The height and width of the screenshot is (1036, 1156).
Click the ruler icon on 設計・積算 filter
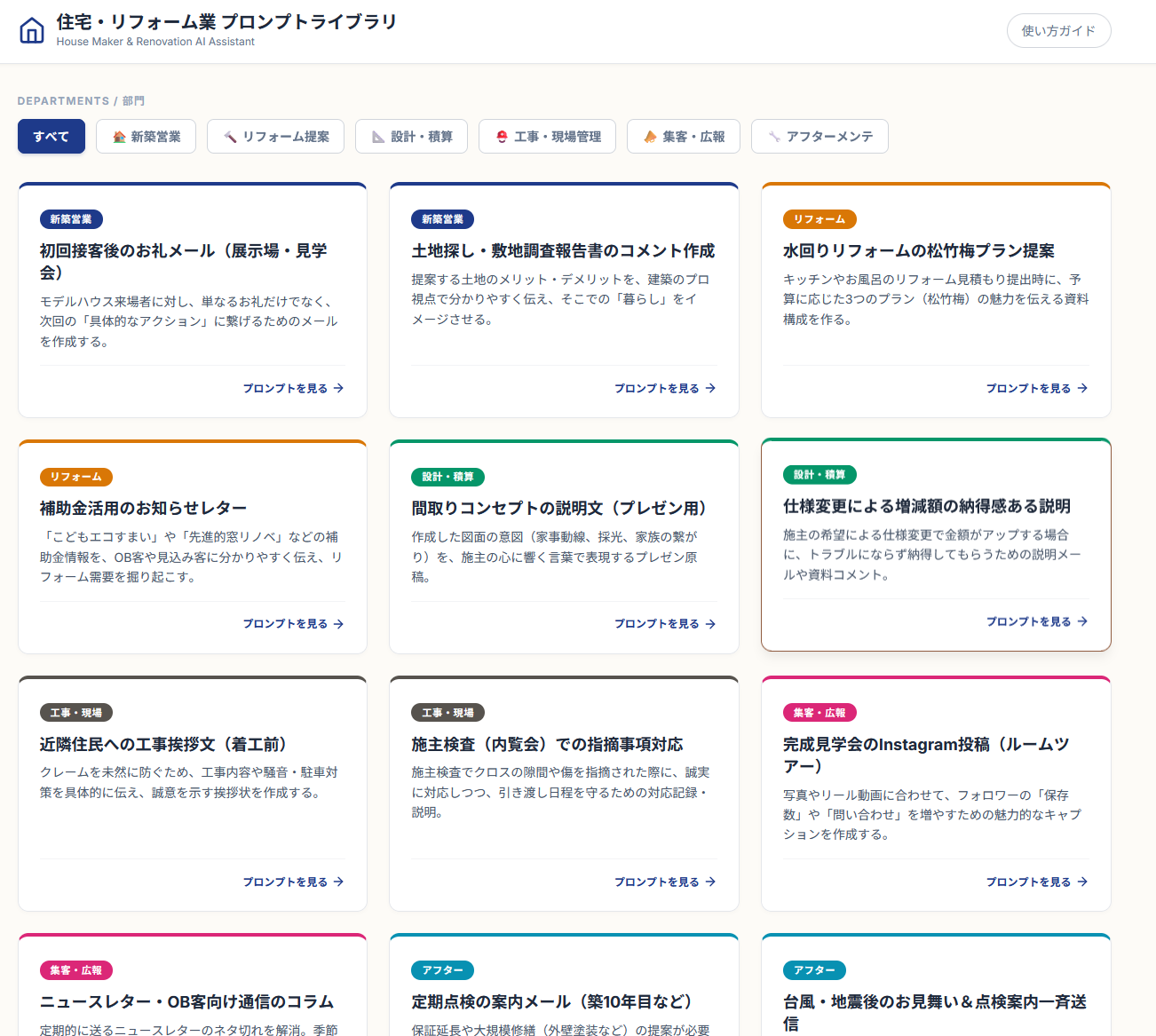[378, 137]
